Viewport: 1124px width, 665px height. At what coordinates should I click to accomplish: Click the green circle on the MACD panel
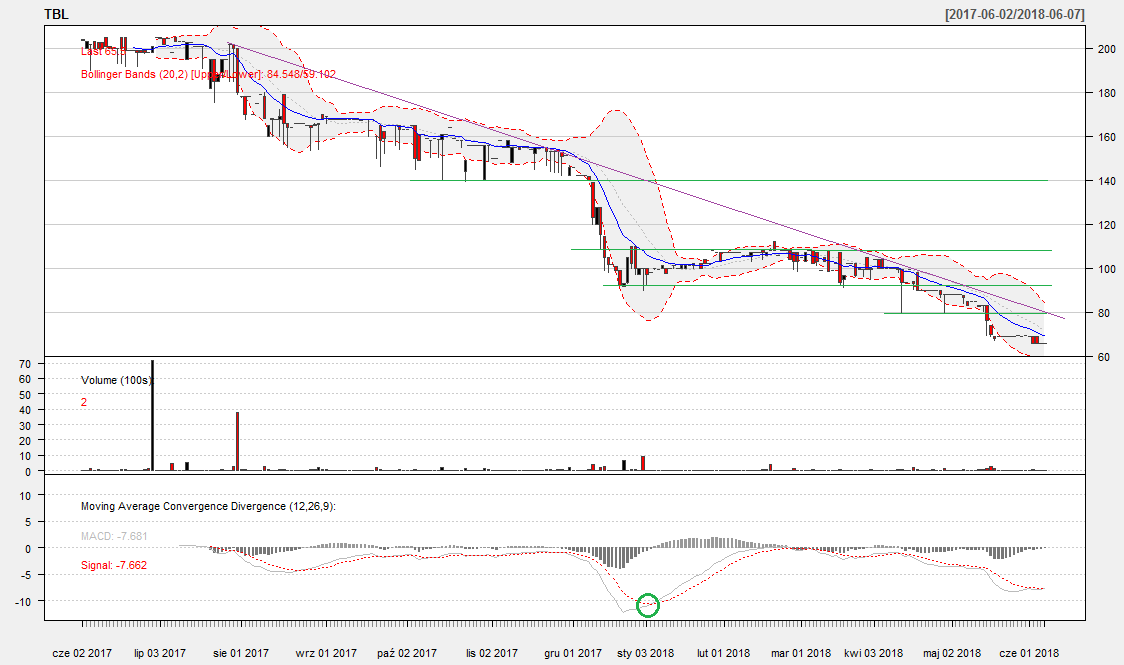click(x=648, y=604)
